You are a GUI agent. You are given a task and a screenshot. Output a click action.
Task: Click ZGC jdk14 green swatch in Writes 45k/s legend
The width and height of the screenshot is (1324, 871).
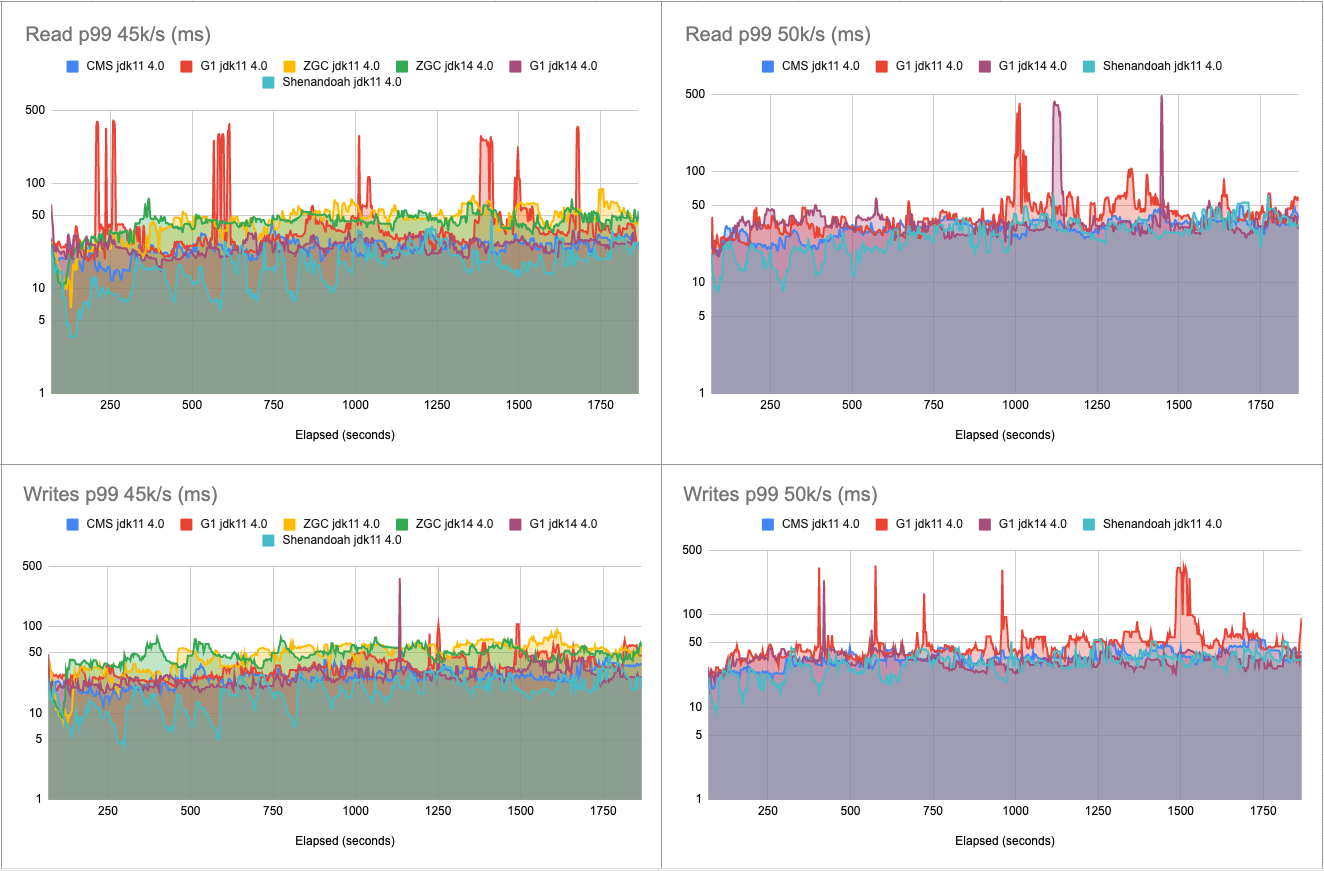click(404, 524)
